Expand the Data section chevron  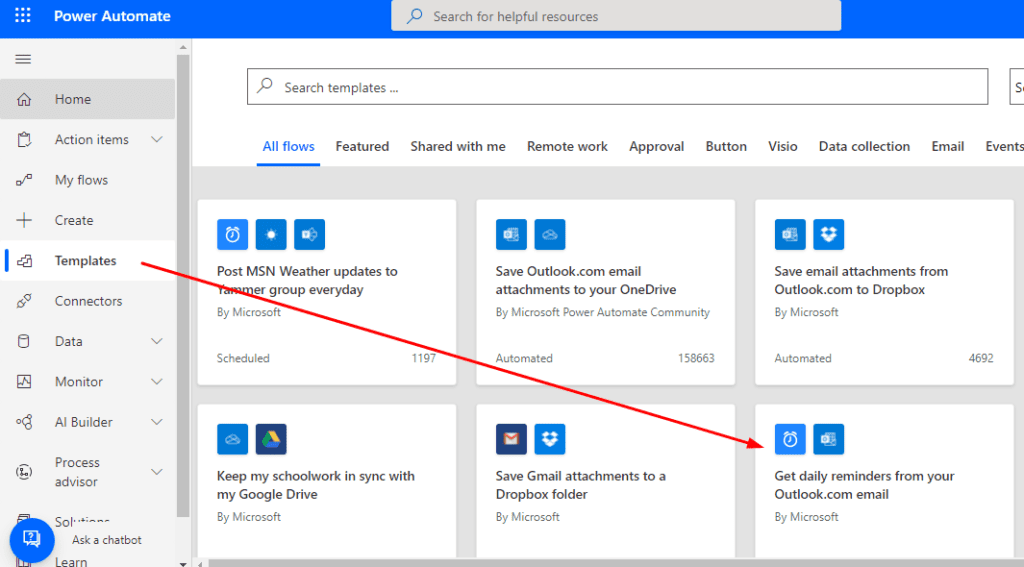157,341
